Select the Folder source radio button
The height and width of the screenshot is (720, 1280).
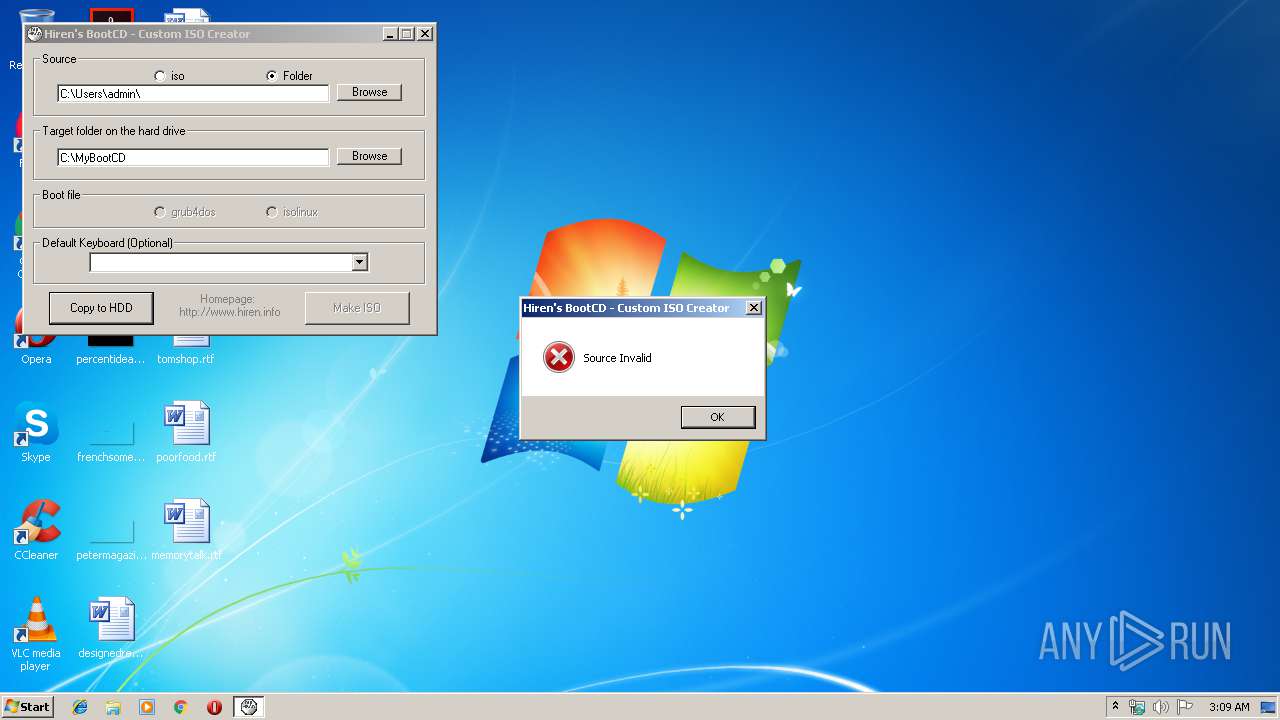point(272,76)
